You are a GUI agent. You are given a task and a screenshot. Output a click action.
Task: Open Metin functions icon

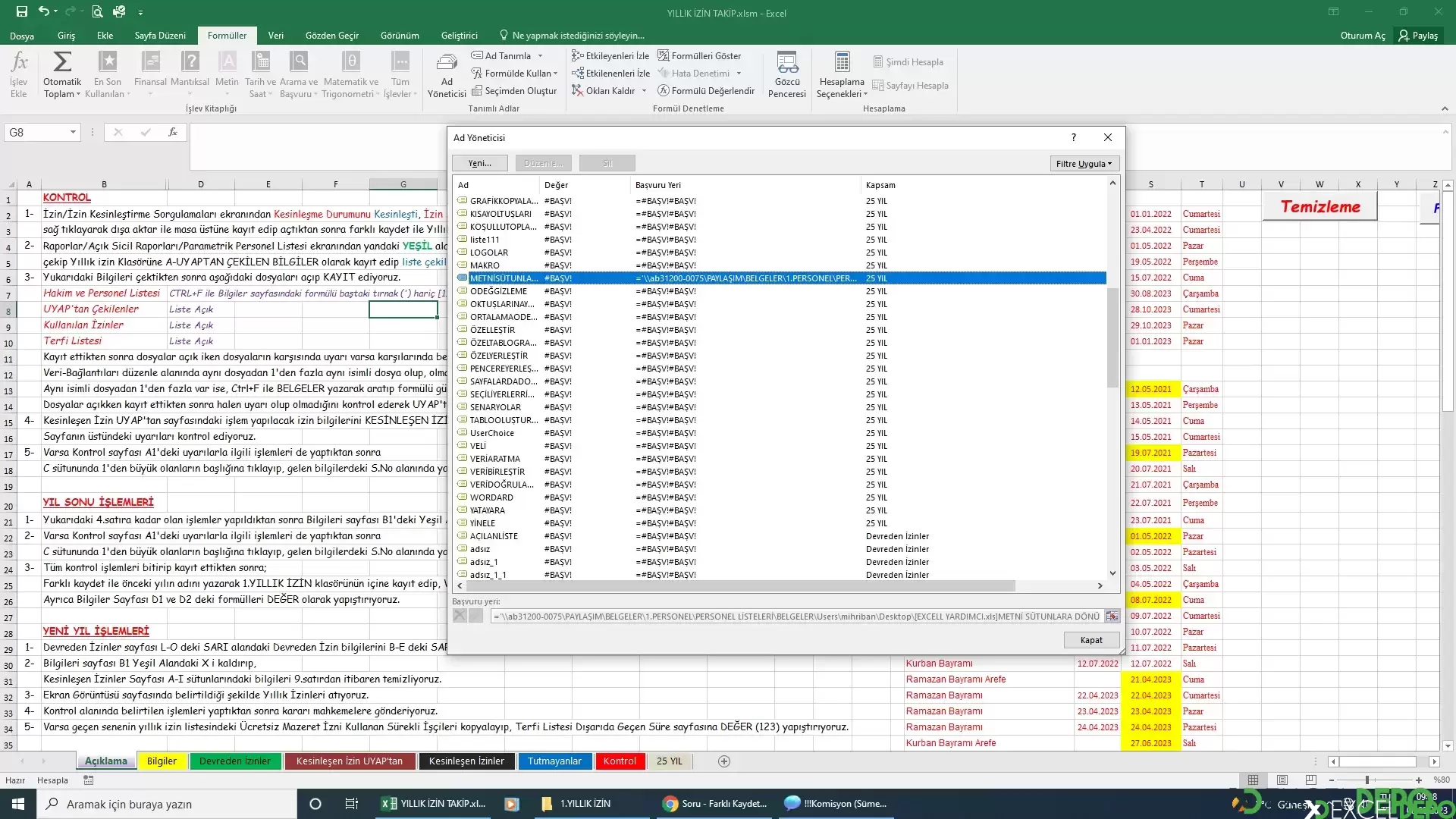(227, 62)
